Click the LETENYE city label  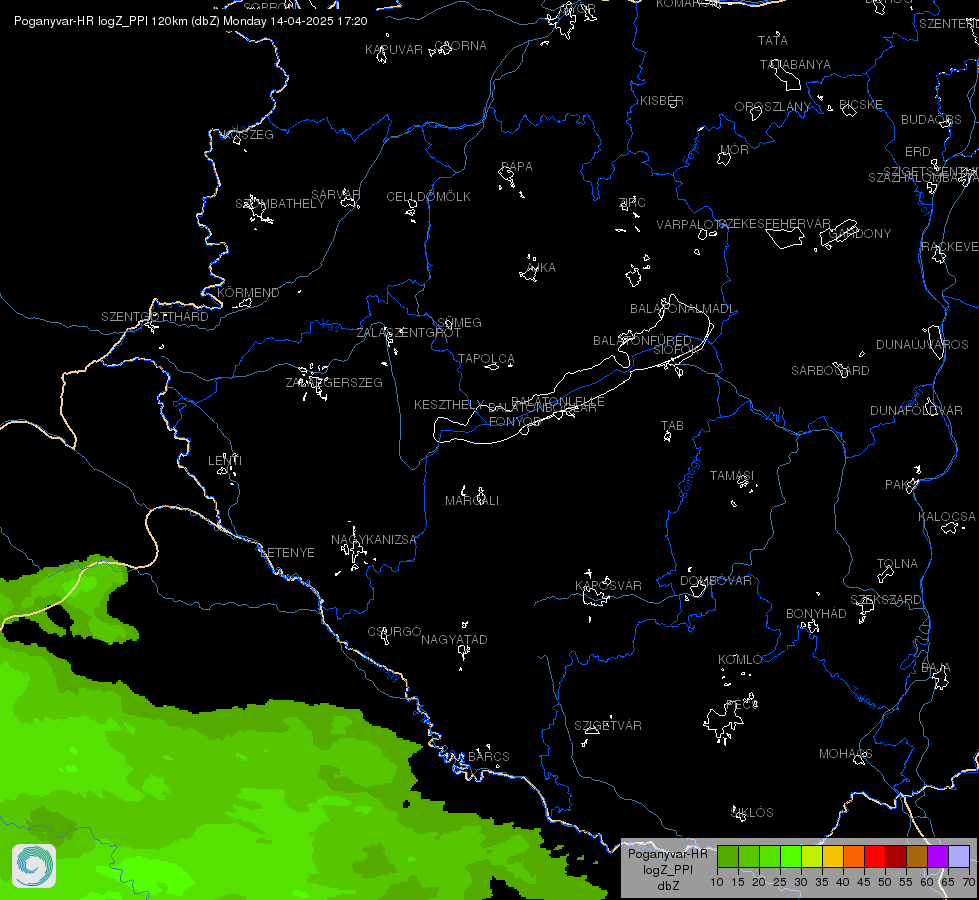287,553
